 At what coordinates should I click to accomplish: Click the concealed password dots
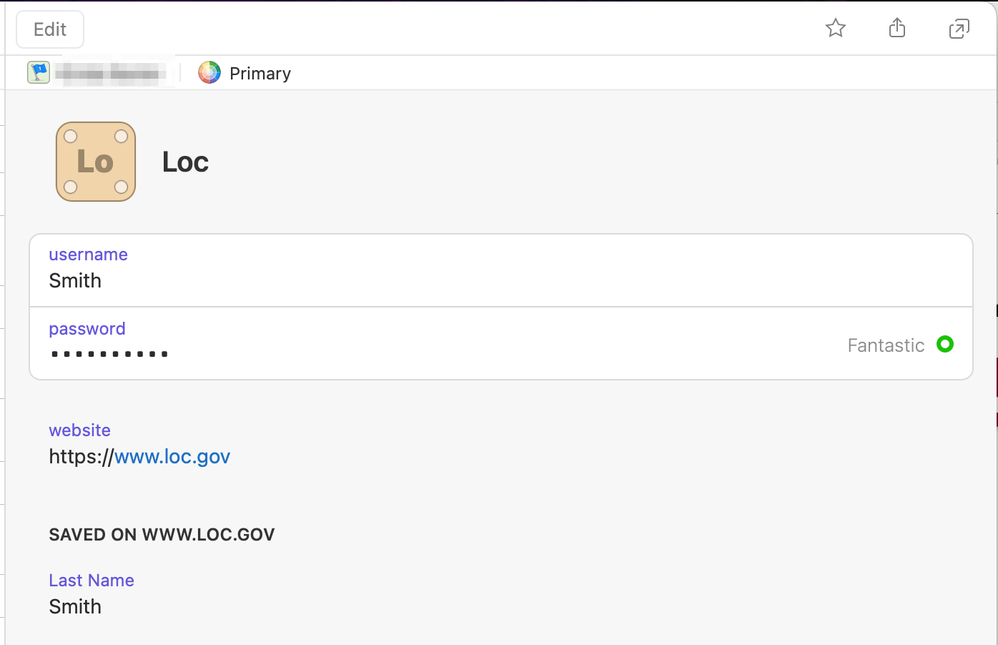pyautogui.click(x=109, y=354)
